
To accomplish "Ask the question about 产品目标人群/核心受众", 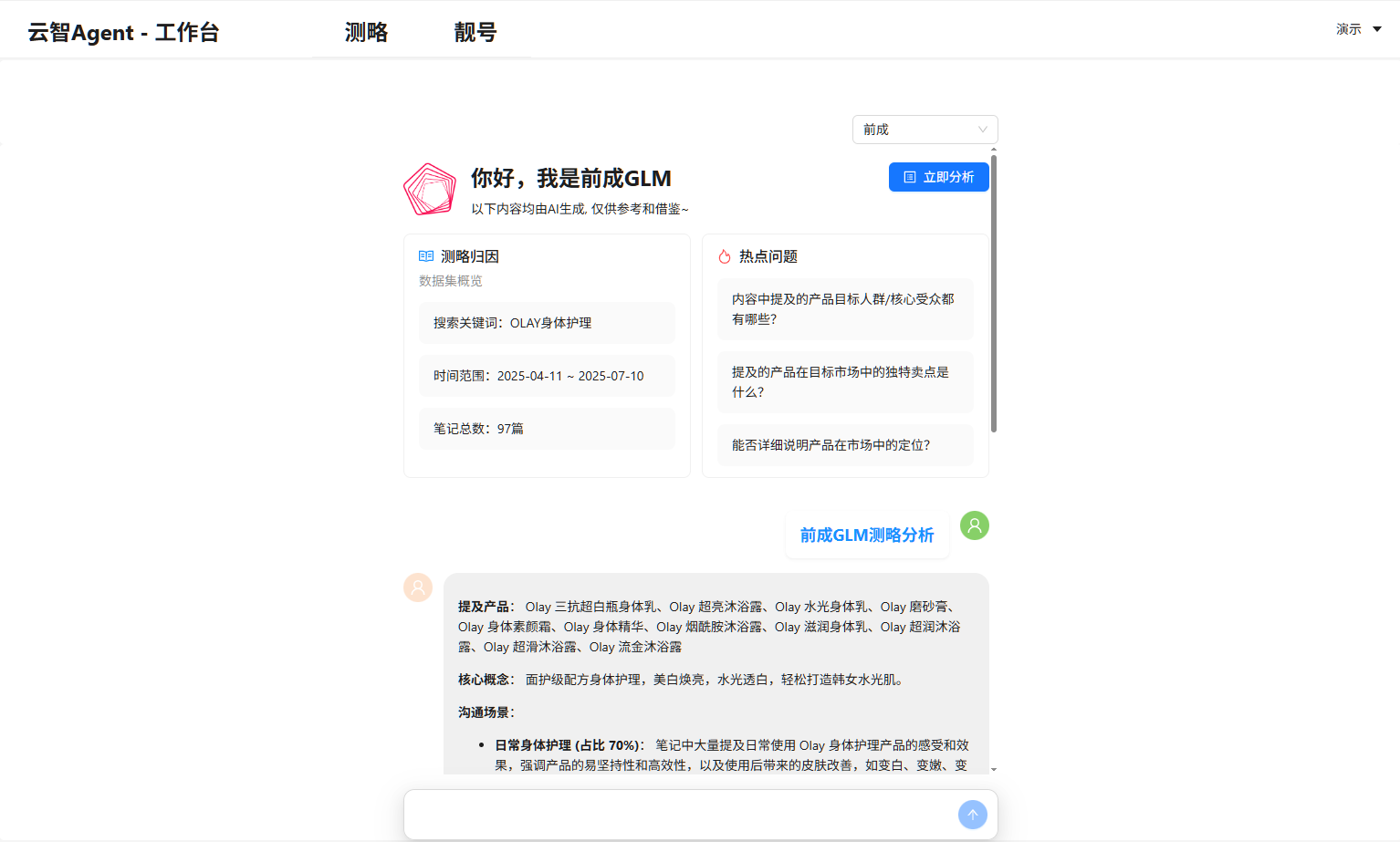I will tap(845, 309).
